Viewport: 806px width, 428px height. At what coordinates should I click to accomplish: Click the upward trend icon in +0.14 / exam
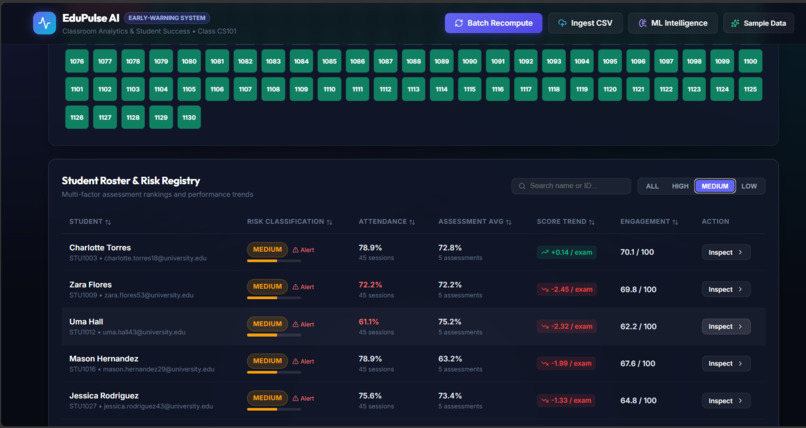click(545, 252)
